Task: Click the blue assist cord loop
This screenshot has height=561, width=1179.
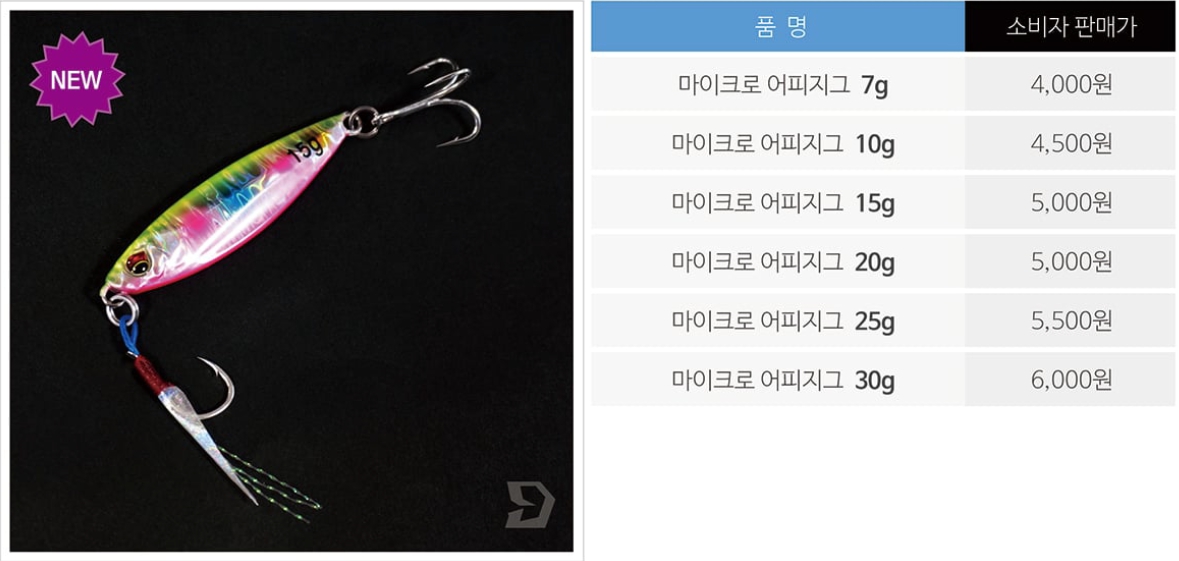Action: (129, 335)
